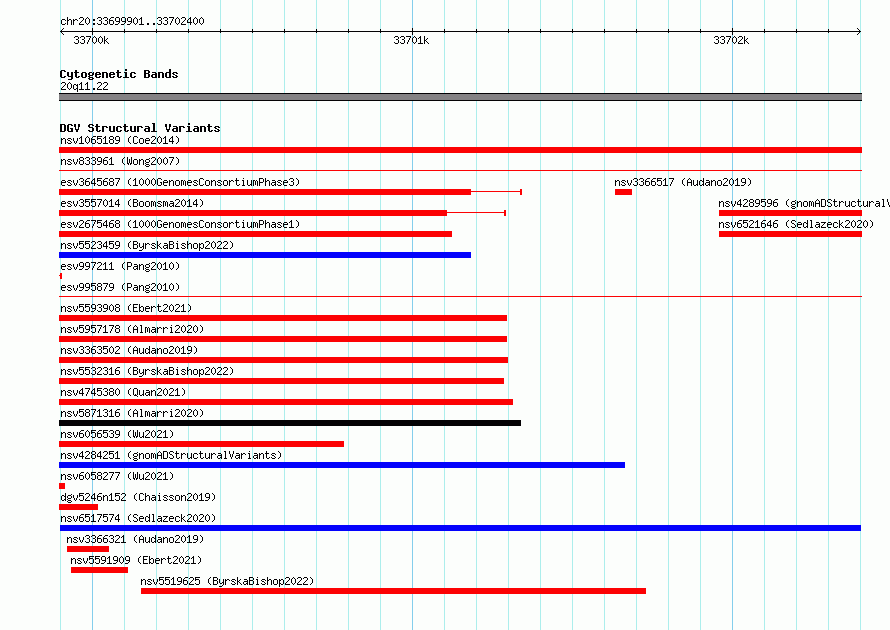890x630 pixels.
Task: Select the blue nsv5523459 variant bar
Action: pos(265,255)
